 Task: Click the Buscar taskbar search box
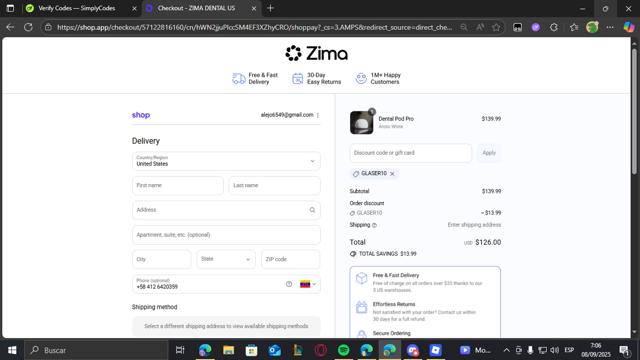[96, 350]
